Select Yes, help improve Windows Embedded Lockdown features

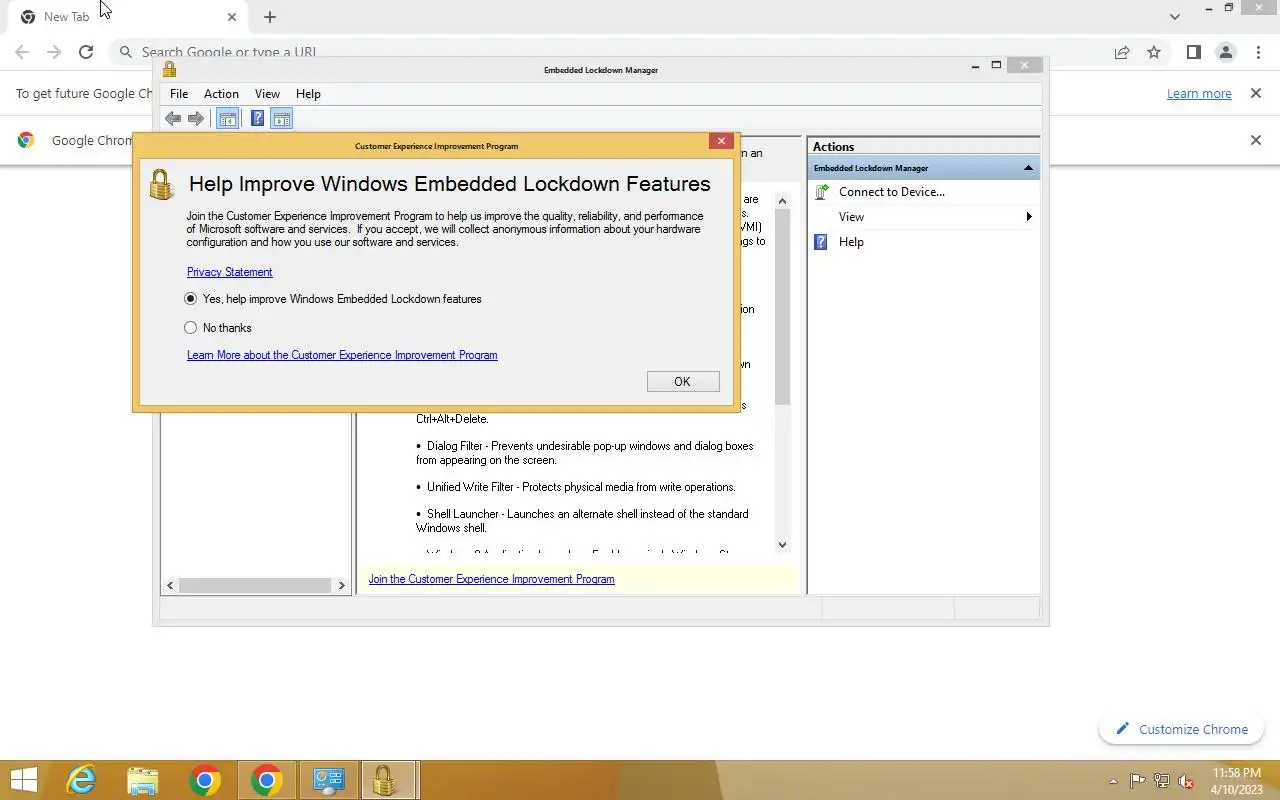tap(333, 299)
